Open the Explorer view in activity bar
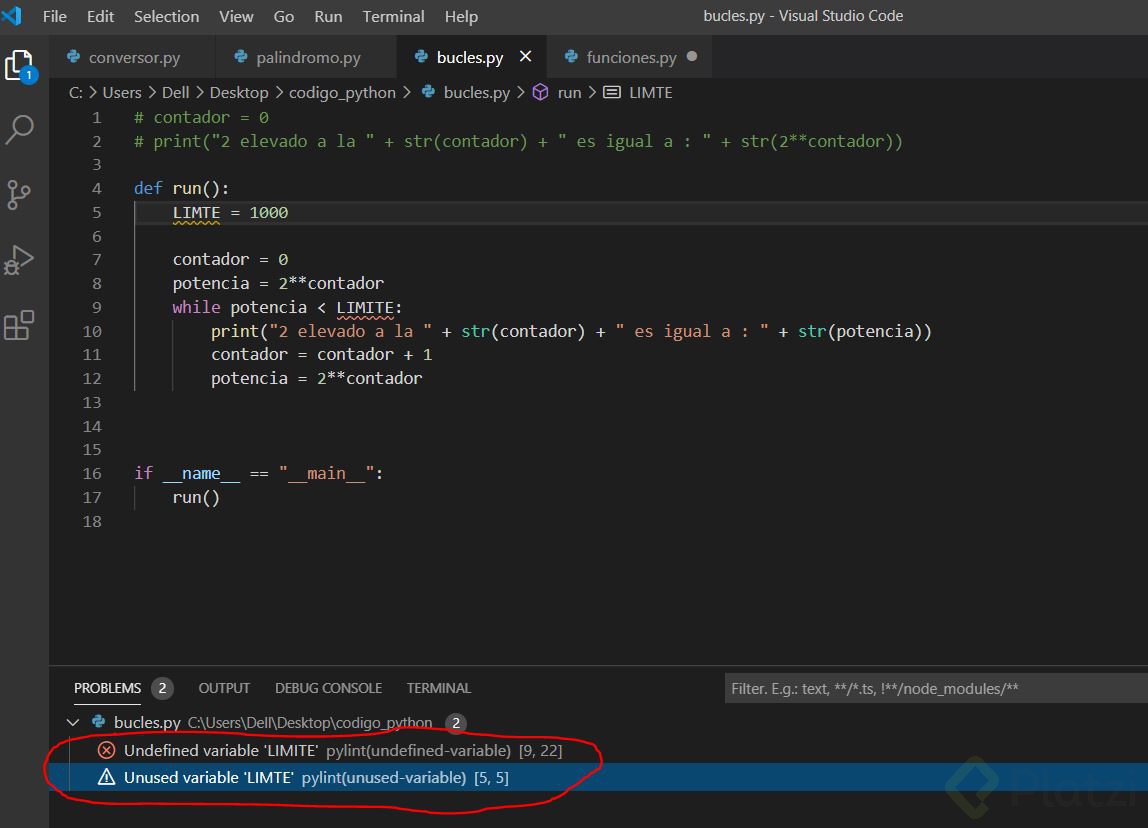The image size is (1148, 828). click(20, 66)
